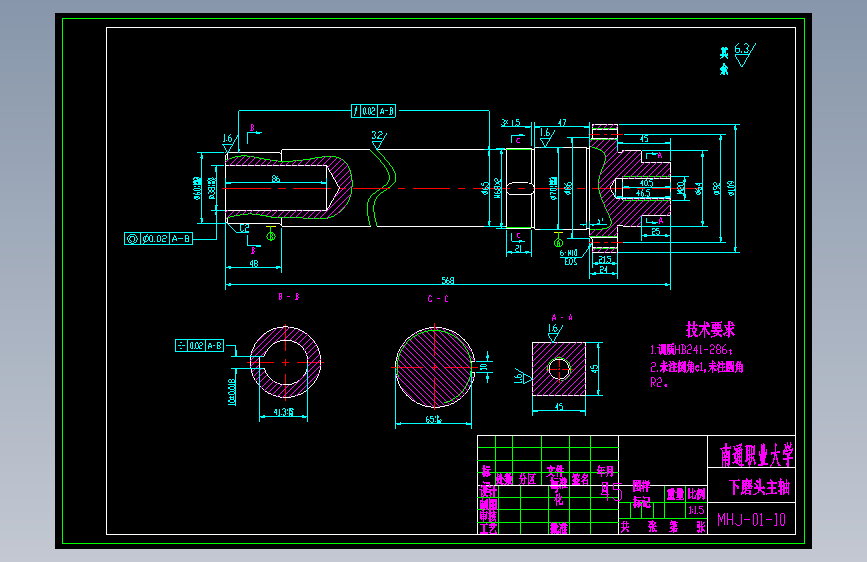Select the 分区 column header

click(527, 479)
